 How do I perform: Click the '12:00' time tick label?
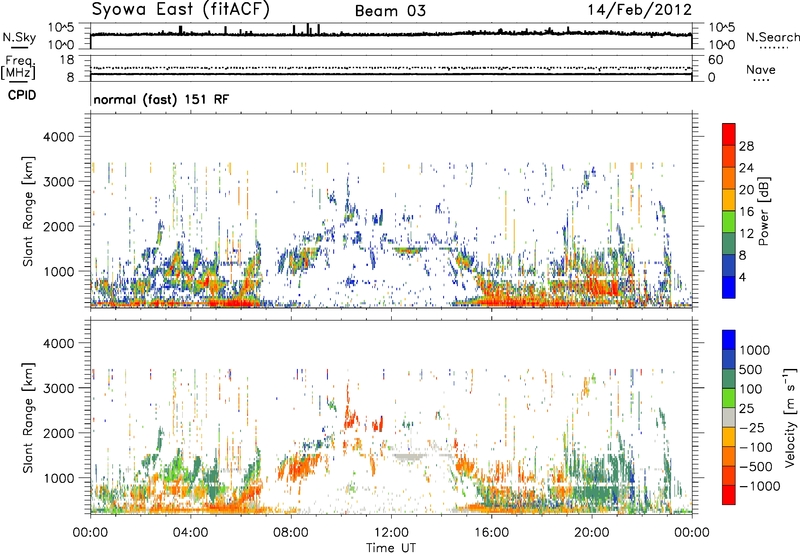point(391,533)
